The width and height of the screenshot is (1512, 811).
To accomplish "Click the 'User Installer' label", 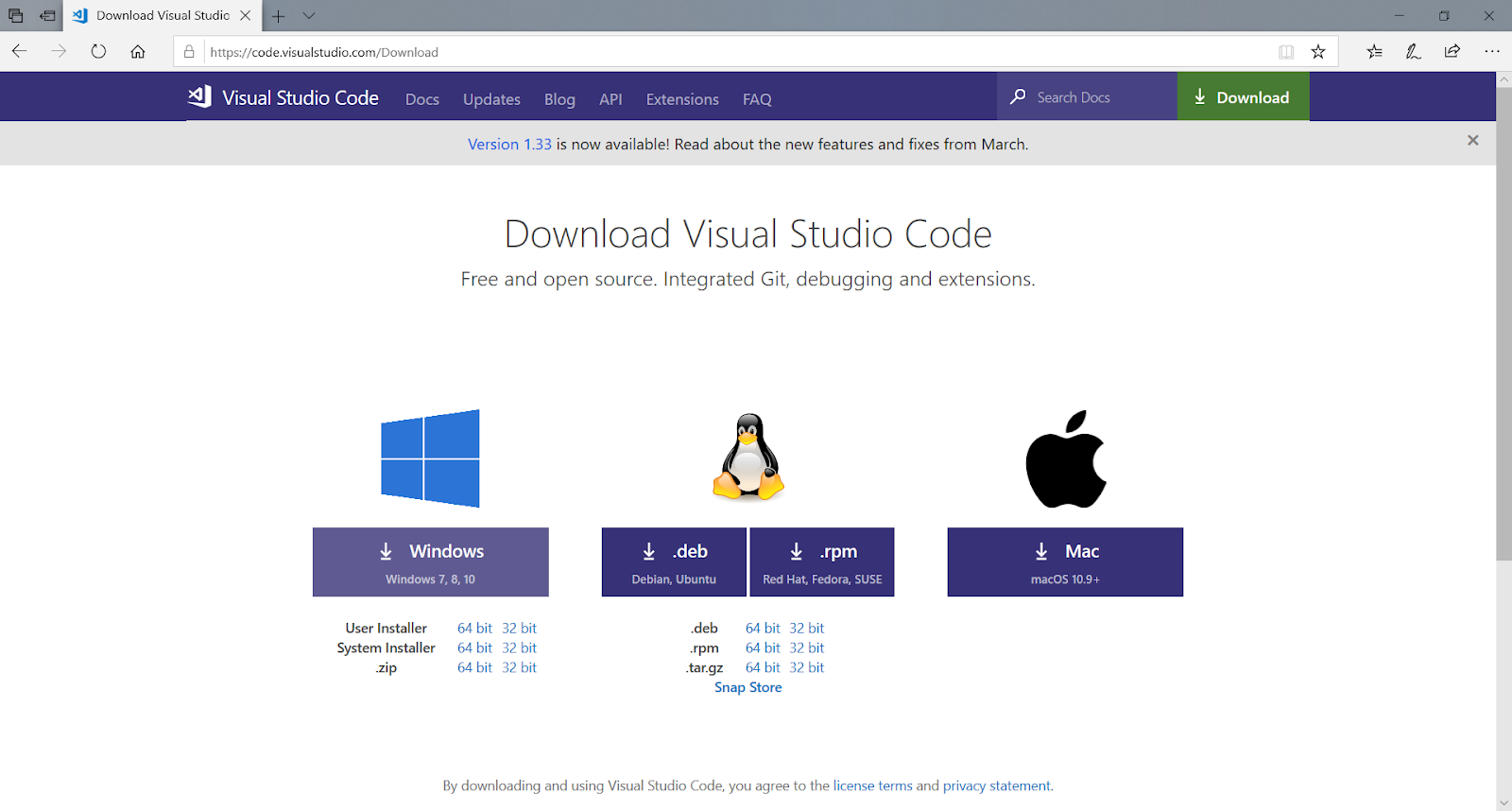I will click(387, 628).
